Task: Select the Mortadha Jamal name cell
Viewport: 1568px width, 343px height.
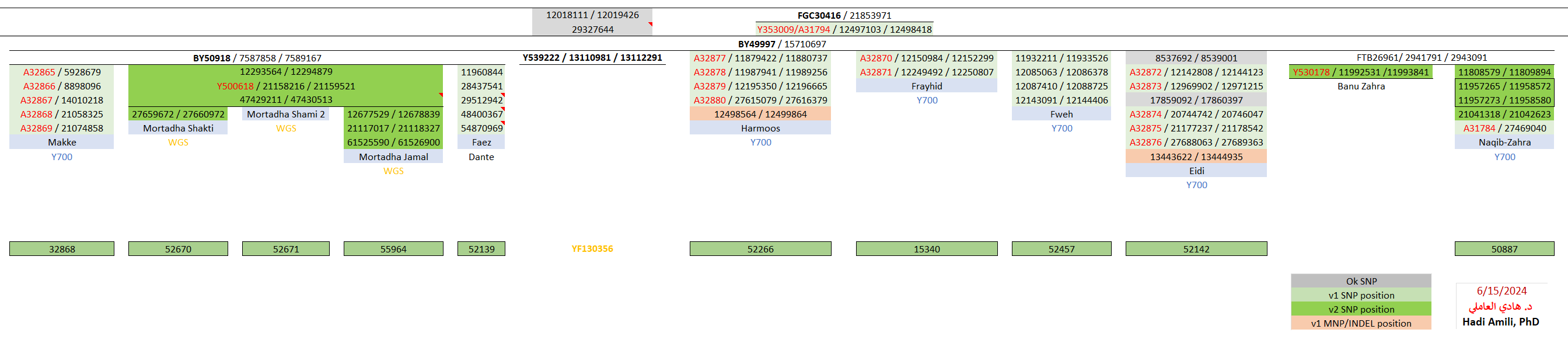Action: click(393, 157)
